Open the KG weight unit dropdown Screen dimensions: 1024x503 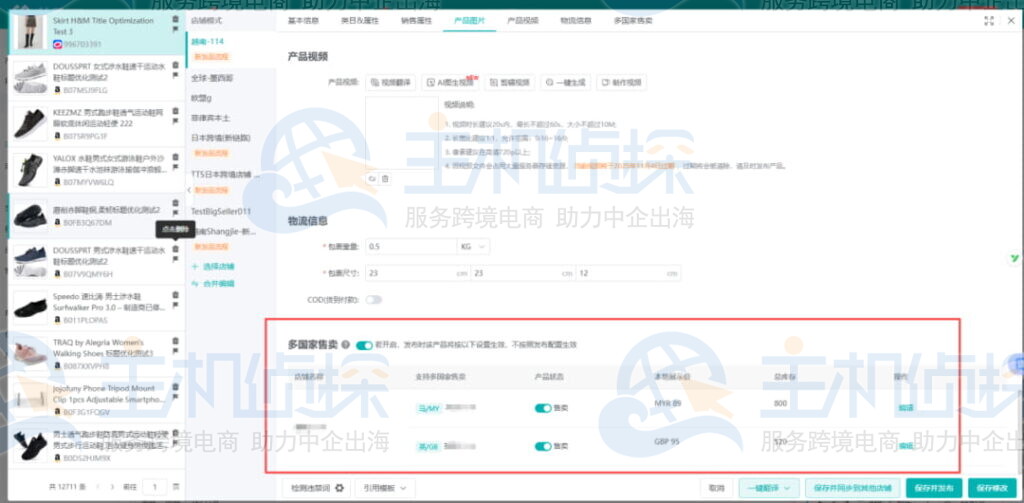point(473,246)
